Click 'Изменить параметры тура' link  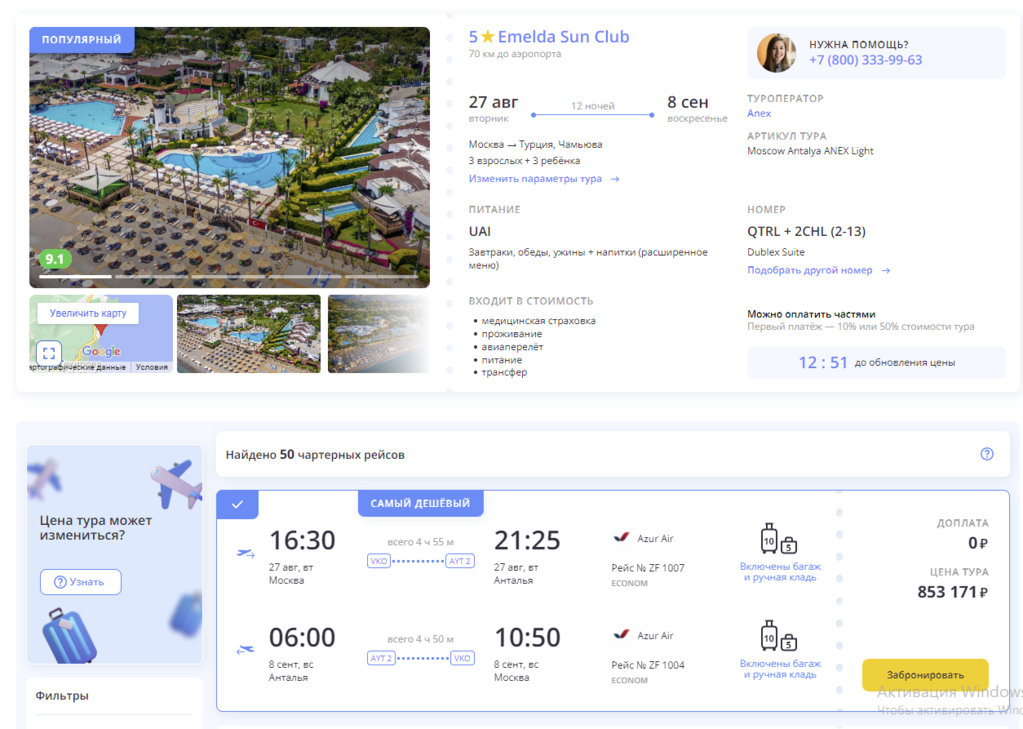pyautogui.click(x=543, y=179)
